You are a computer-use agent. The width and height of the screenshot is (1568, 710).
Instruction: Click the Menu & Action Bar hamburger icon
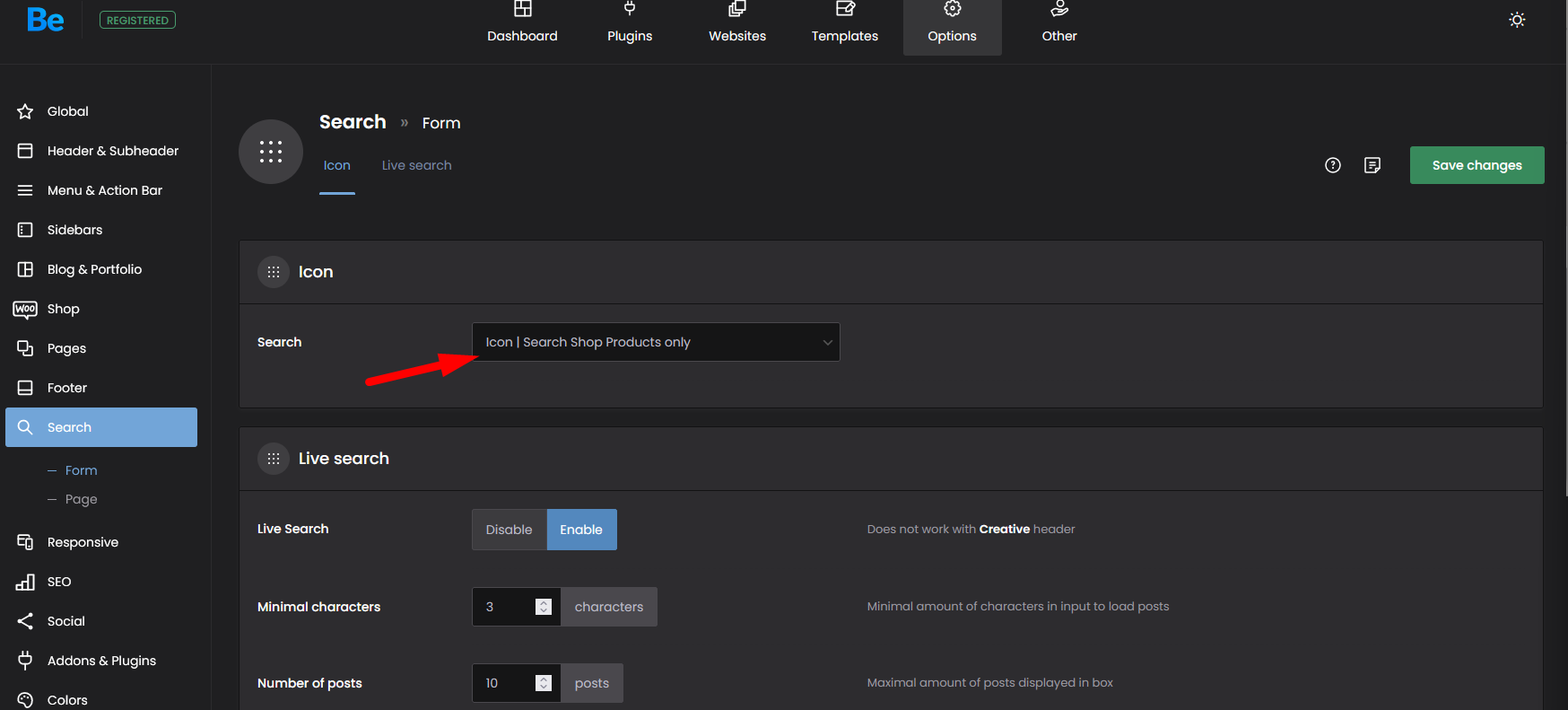pyautogui.click(x=25, y=190)
